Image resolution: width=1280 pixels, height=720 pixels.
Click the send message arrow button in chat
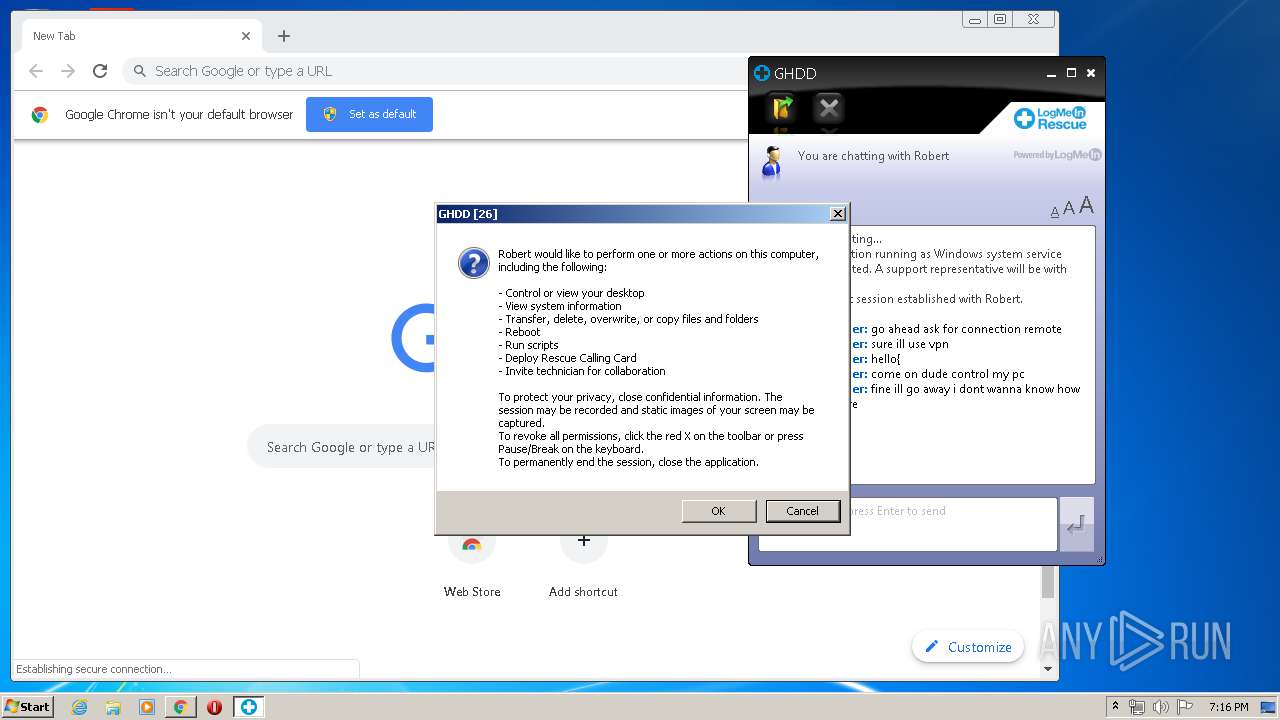pos(1077,524)
